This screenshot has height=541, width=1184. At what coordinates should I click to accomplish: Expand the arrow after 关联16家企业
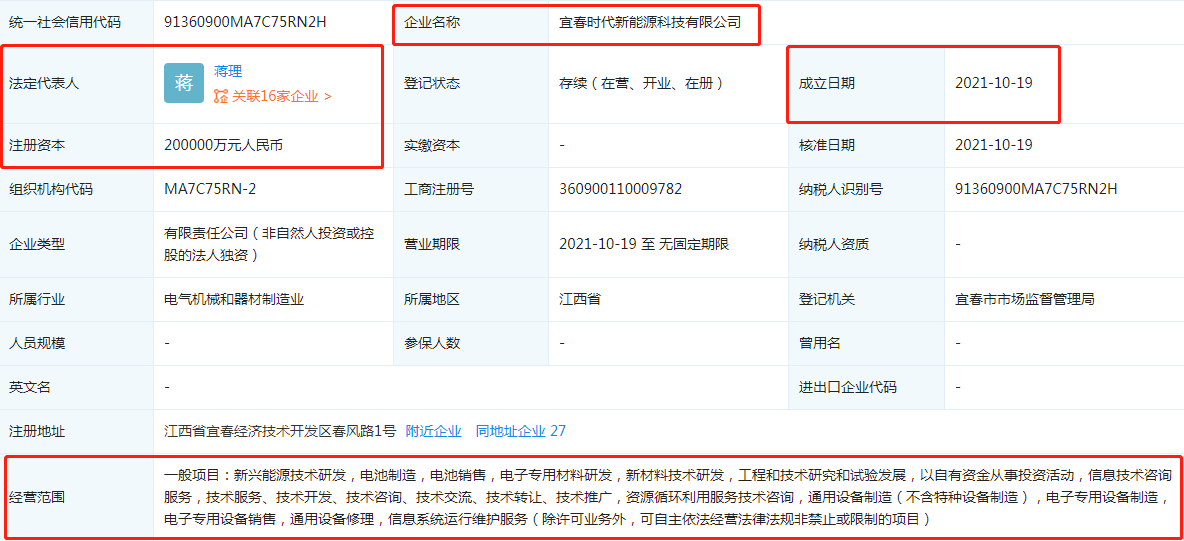click(x=328, y=97)
